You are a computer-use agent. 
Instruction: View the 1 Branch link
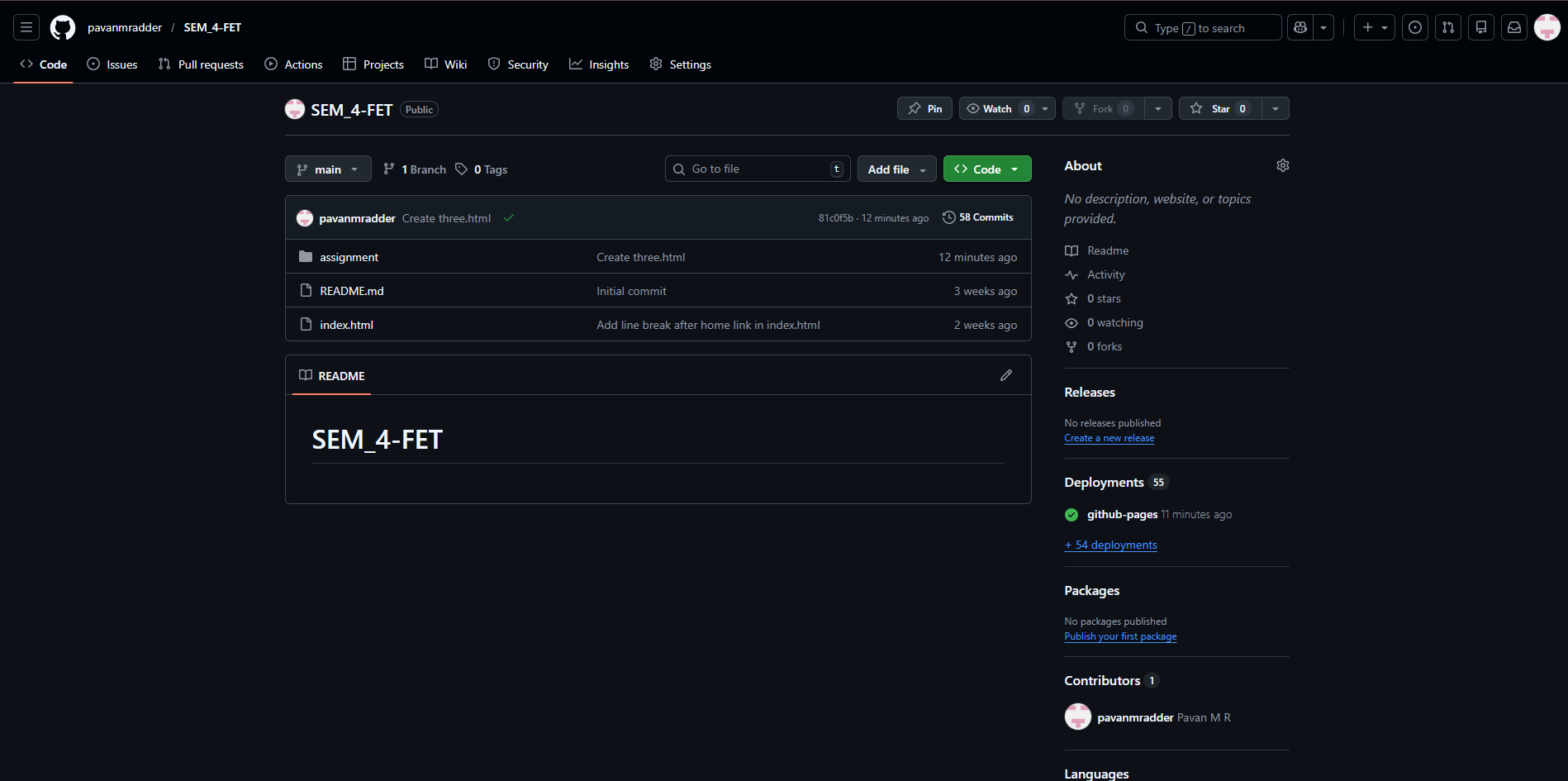415,169
